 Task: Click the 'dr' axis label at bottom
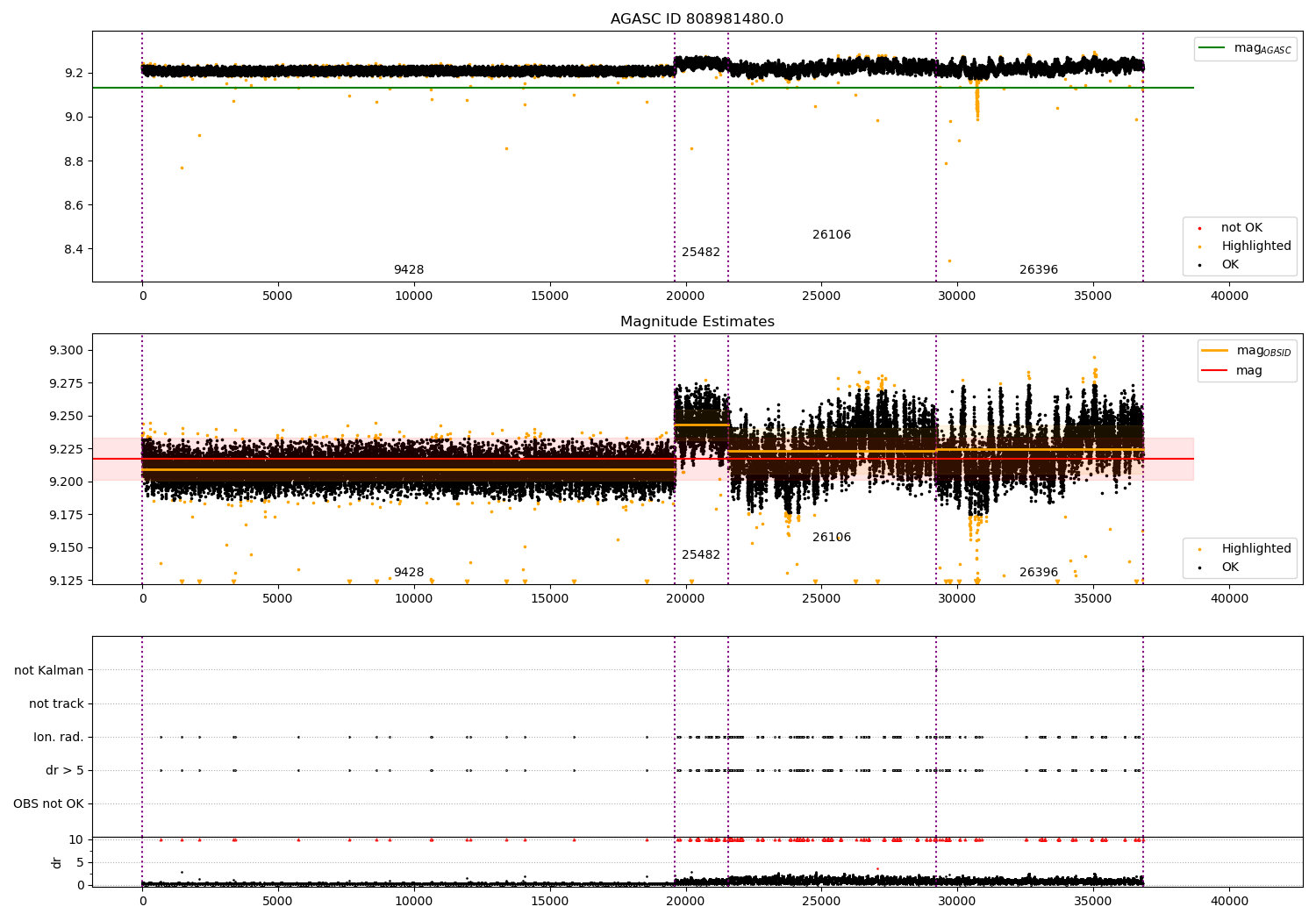[x=57, y=862]
